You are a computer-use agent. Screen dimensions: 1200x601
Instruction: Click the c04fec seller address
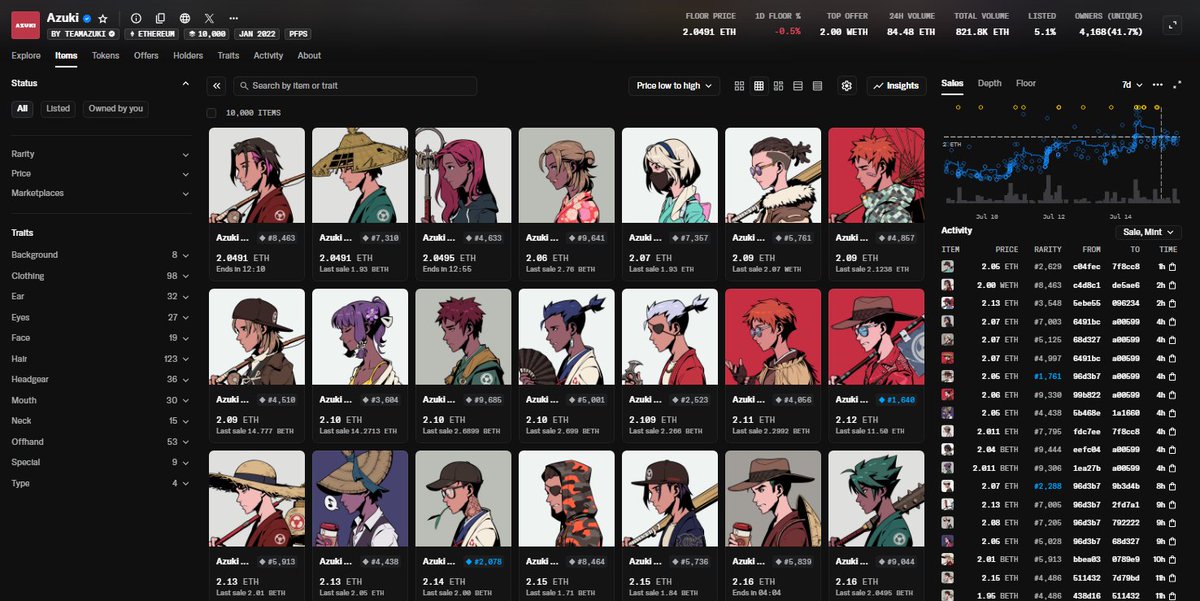point(1087,267)
